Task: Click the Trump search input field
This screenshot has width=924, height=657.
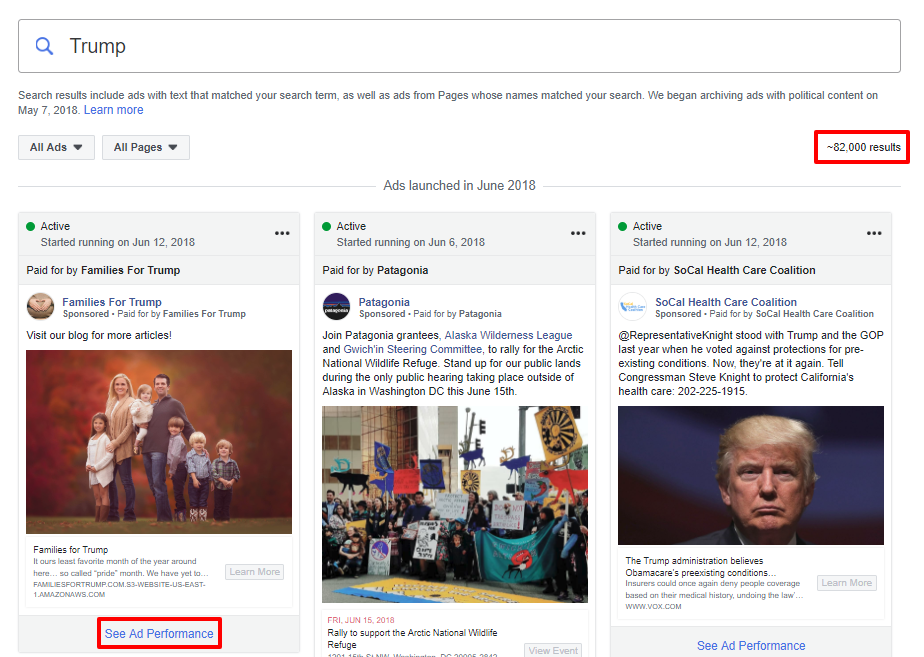Action: [459, 46]
